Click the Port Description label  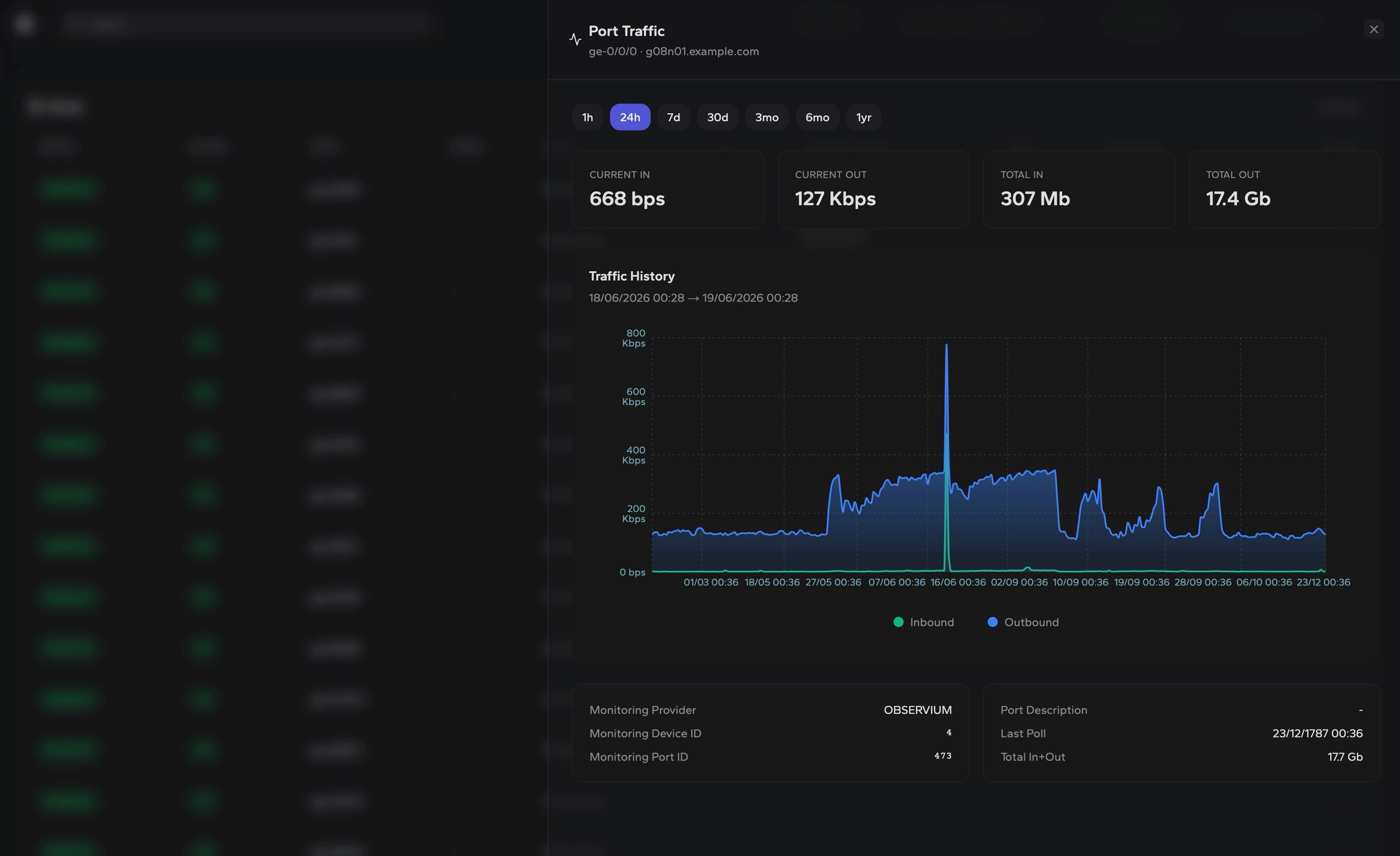(1043, 710)
